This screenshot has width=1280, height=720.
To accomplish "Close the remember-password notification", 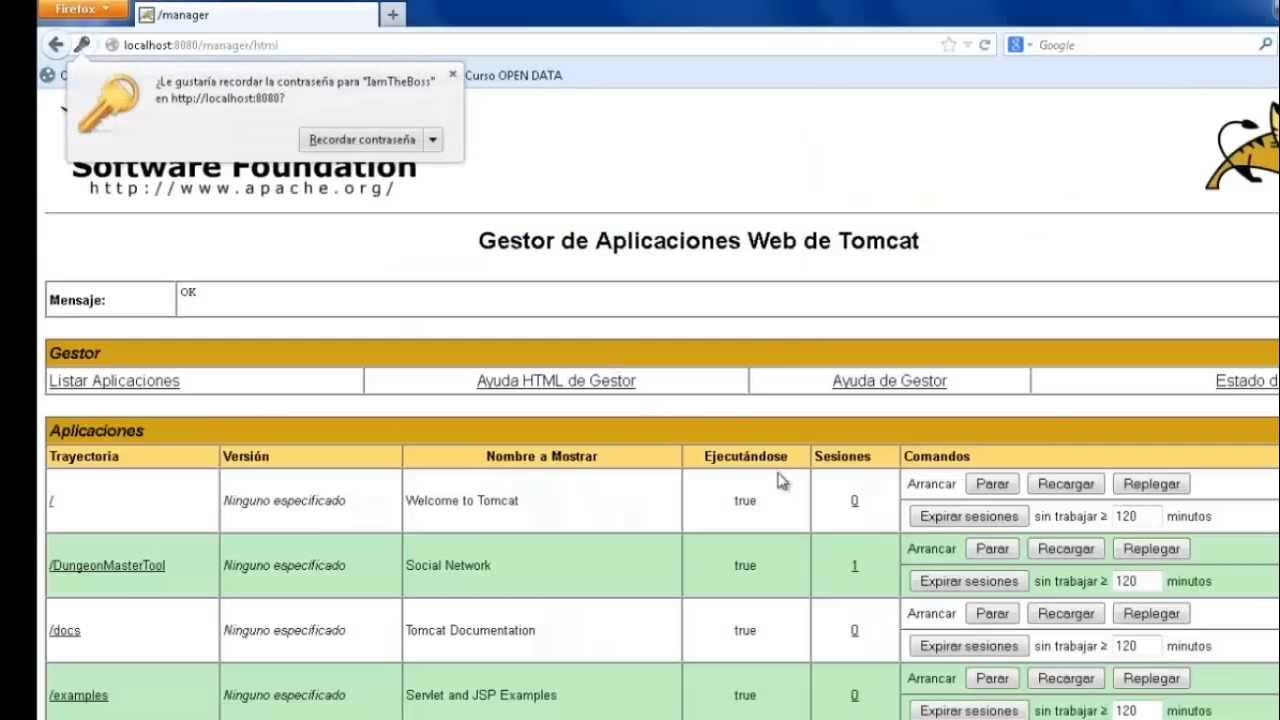I will [x=453, y=74].
